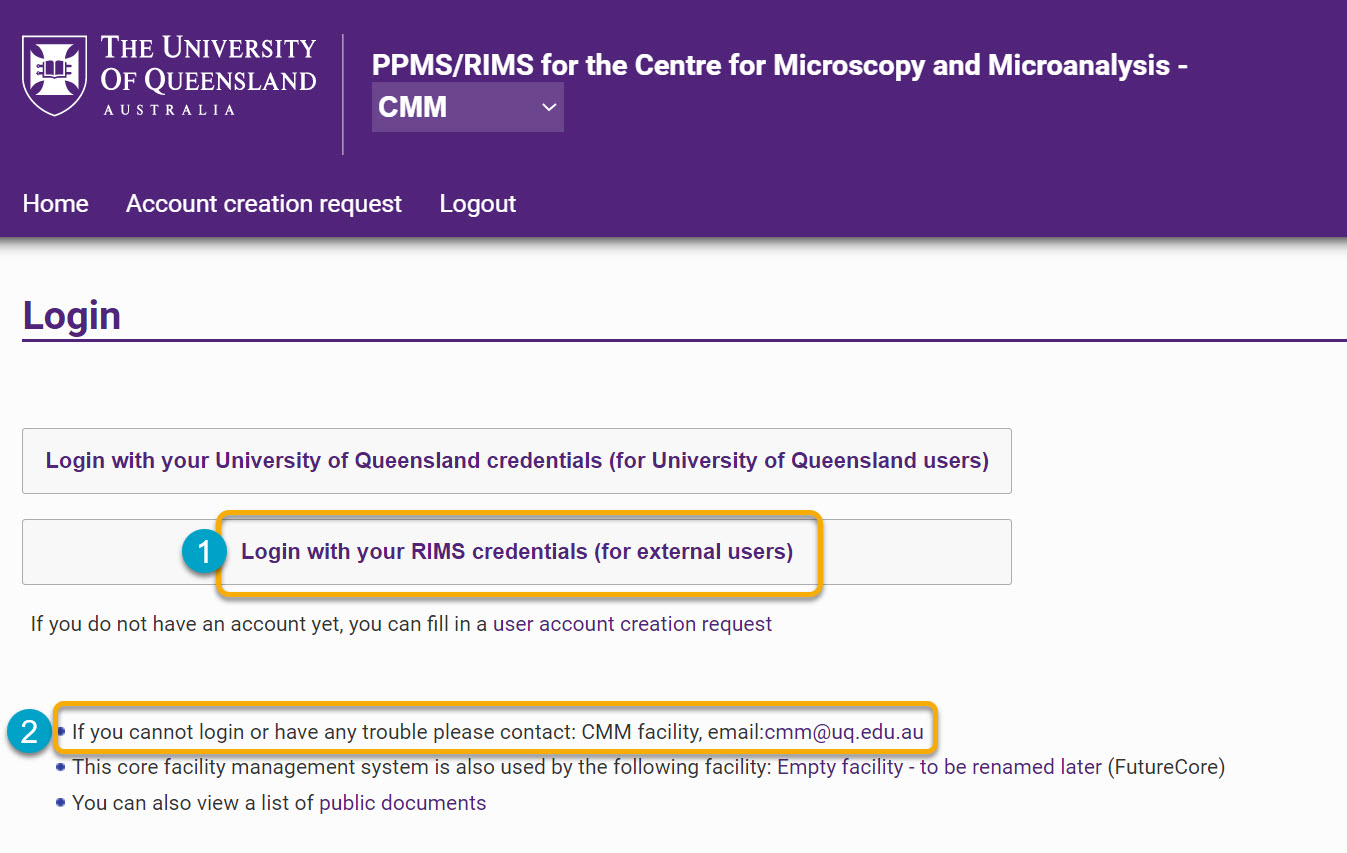The image size is (1347, 853).
Task: Click "Login with your University of Queensland credentials"
Action: click(x=515, y=460)
